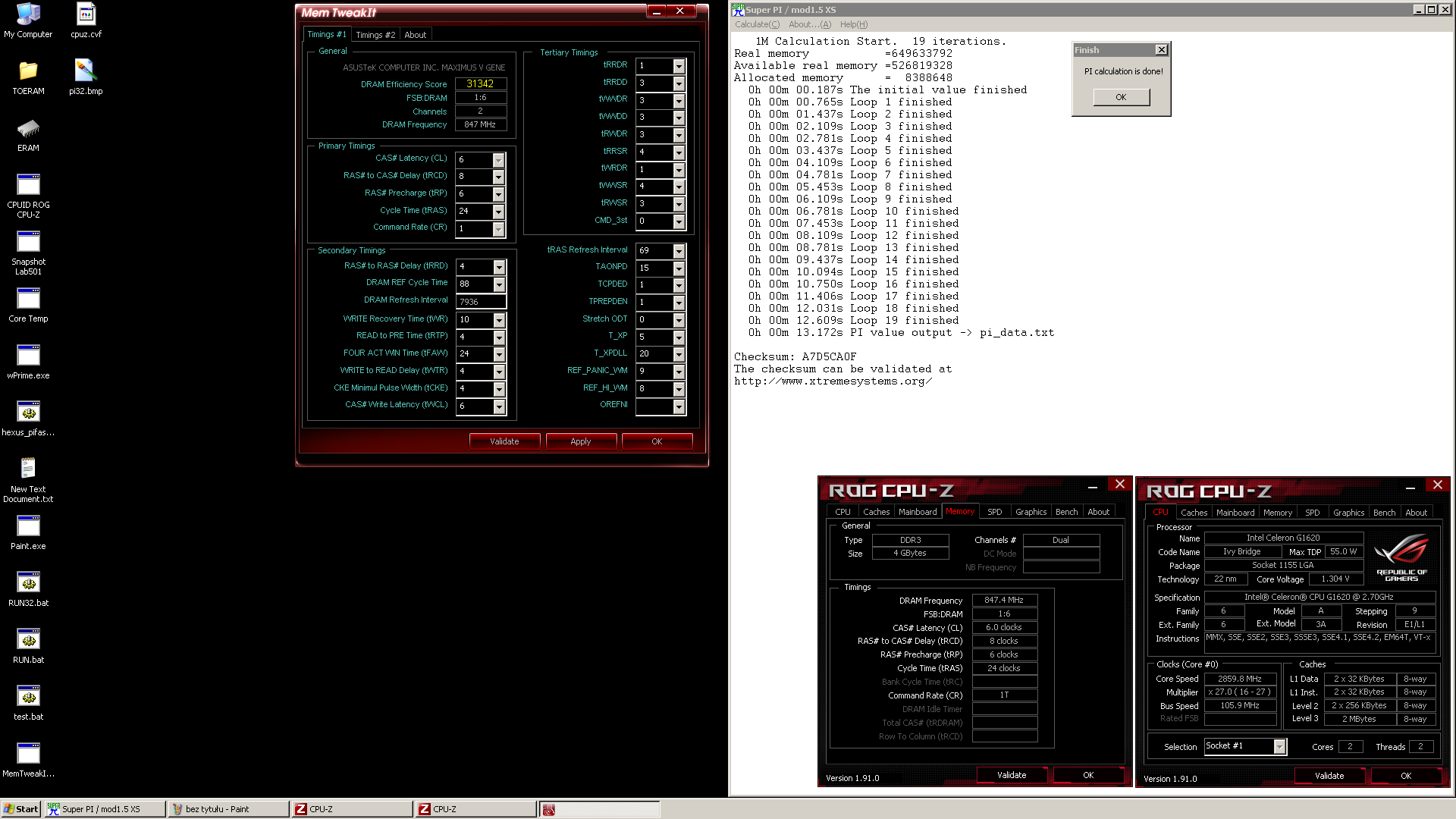Open SPD tab in left CPU-Z window
Screen dimensions: 1456x819
coord(994,512)
